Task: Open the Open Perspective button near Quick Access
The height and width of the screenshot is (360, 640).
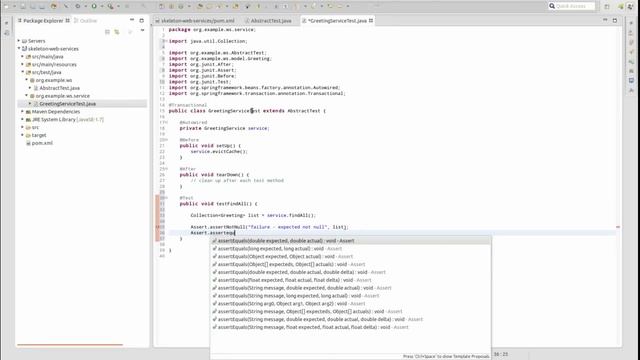Action: click(607, 6)
